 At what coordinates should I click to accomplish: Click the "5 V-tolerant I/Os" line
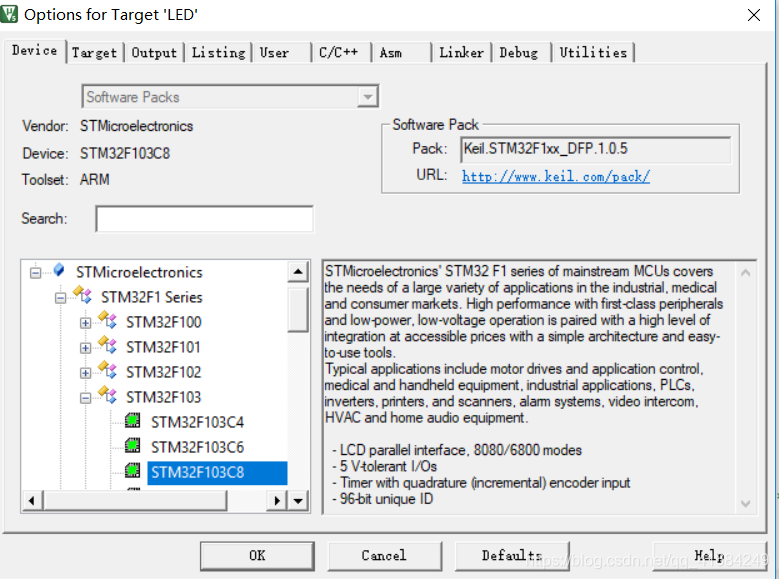(x=385, y=466)
